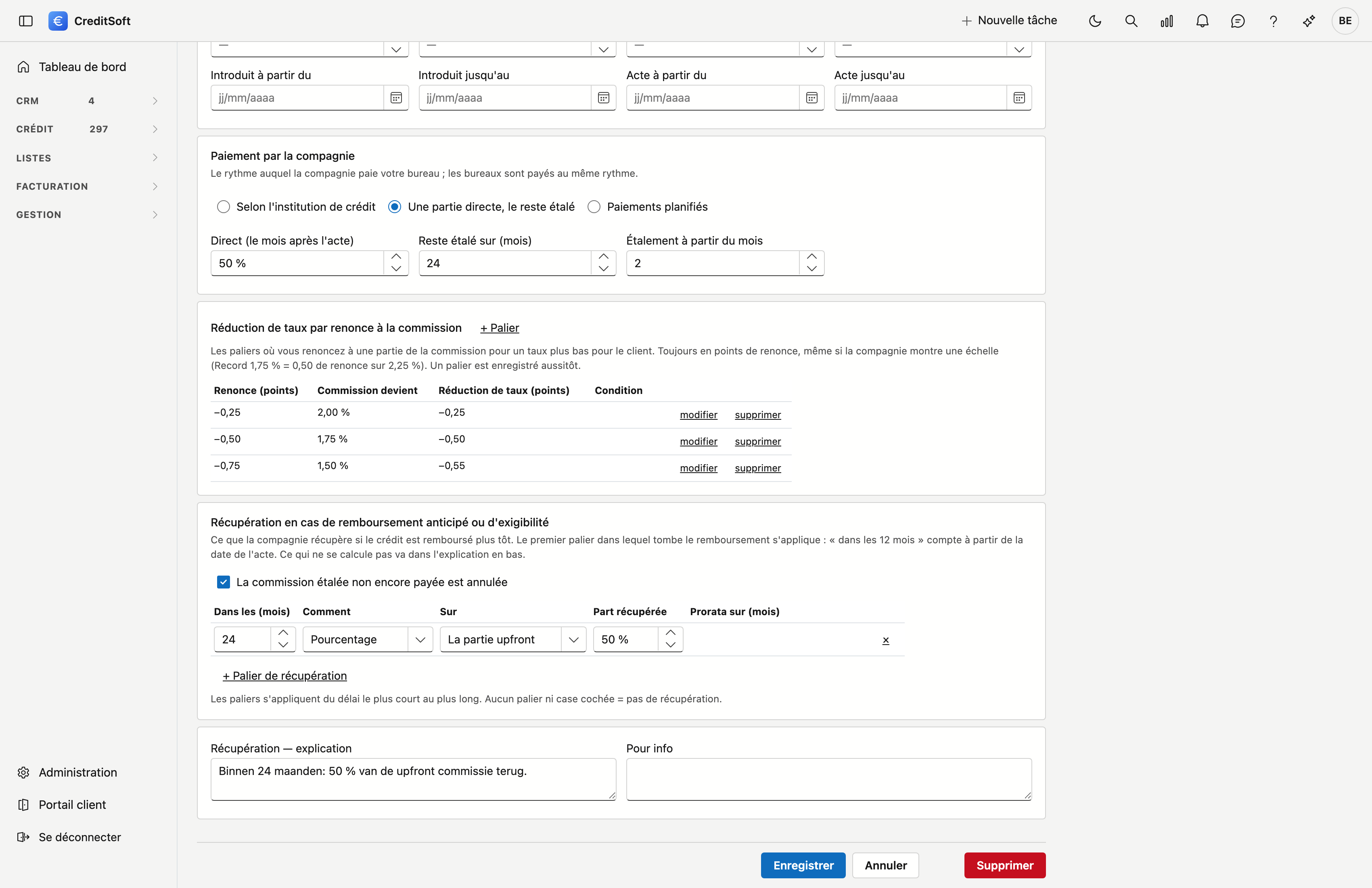Open AI sparkle assistant icon
1372x888 pixels.
(1309, 21)
